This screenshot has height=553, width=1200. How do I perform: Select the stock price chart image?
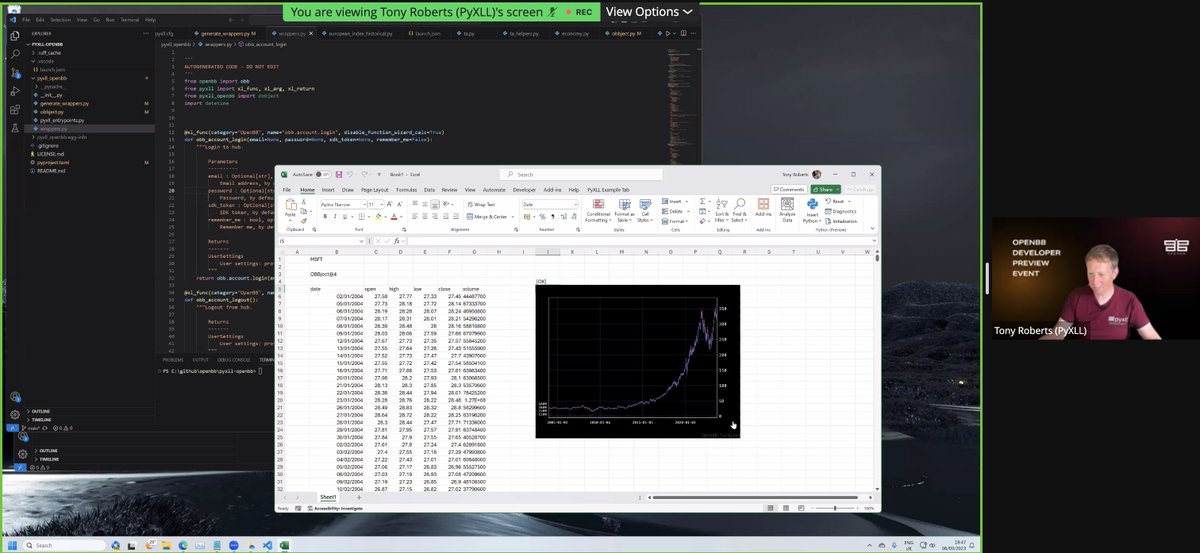point(638,361)
